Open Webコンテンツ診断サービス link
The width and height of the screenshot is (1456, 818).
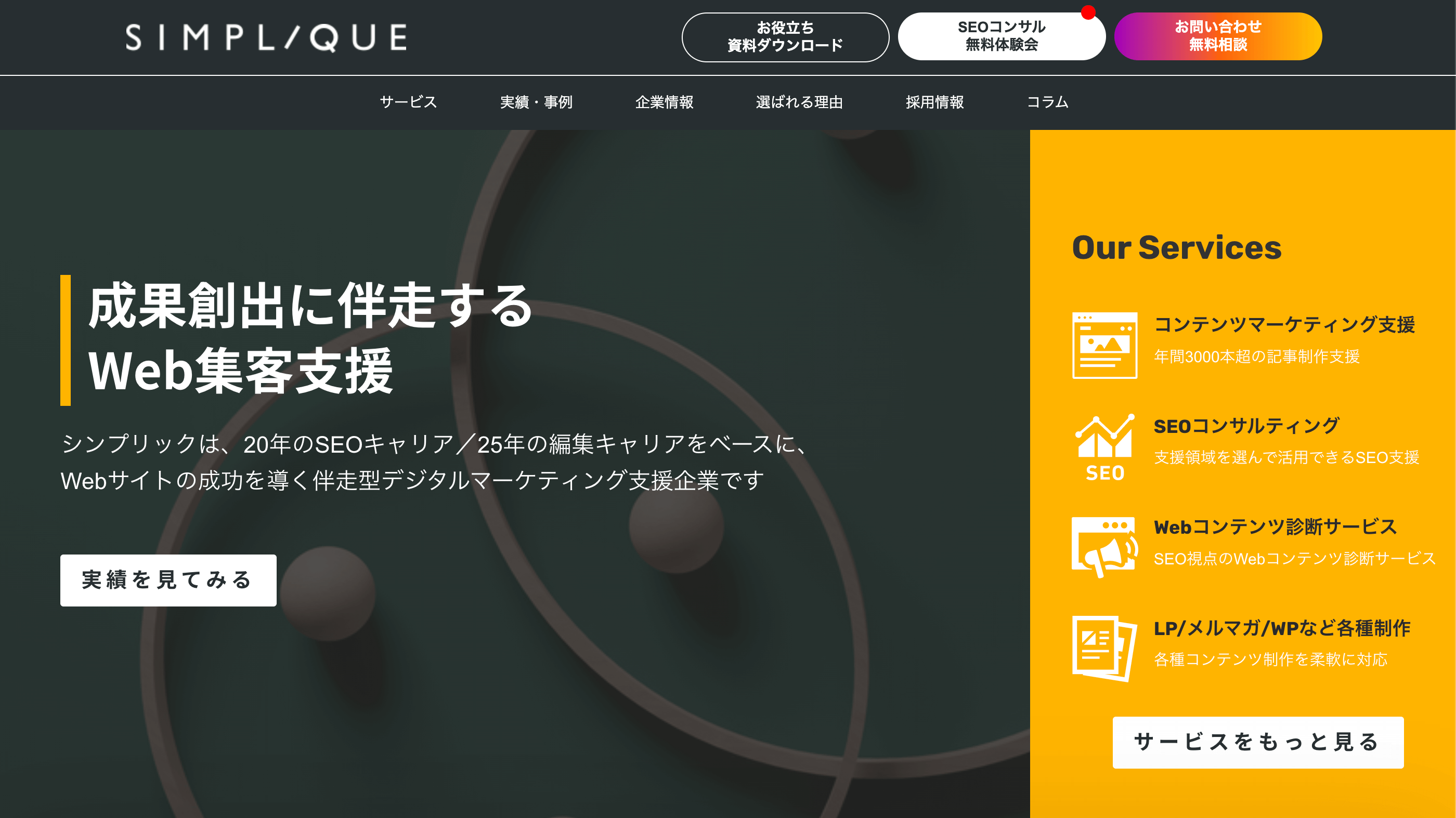coord(1275,526)
